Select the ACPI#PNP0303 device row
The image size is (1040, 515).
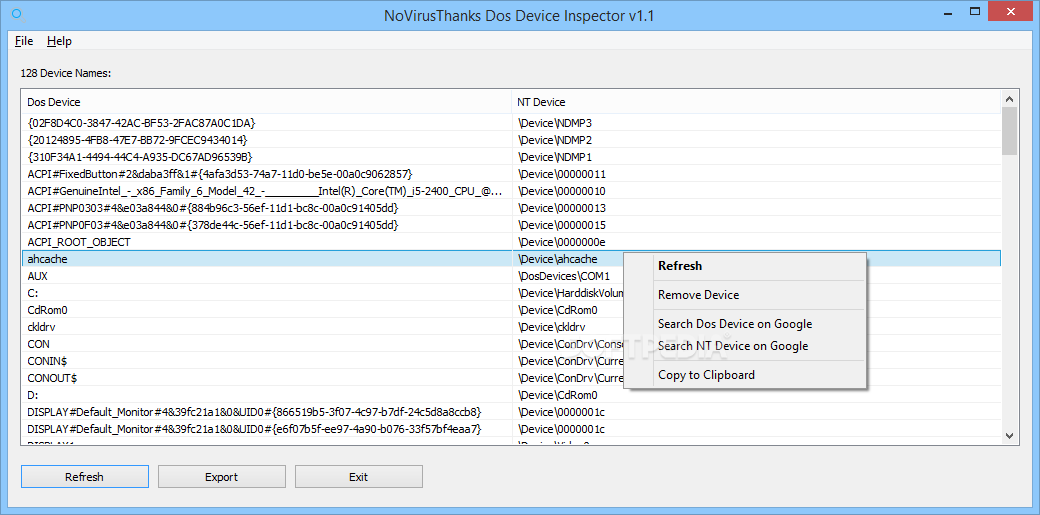coord(511,208)
